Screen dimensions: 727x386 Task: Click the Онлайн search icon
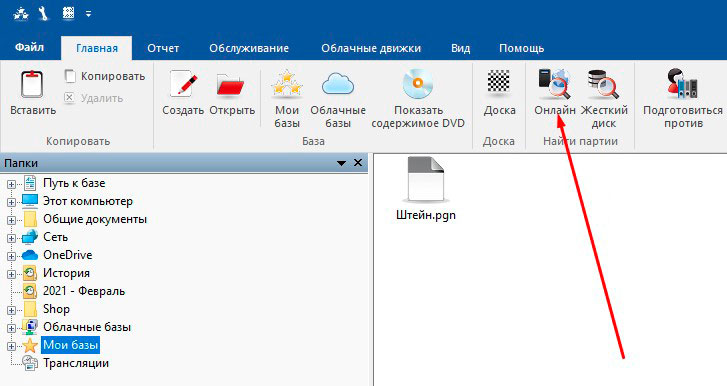(x=555, y=84)
